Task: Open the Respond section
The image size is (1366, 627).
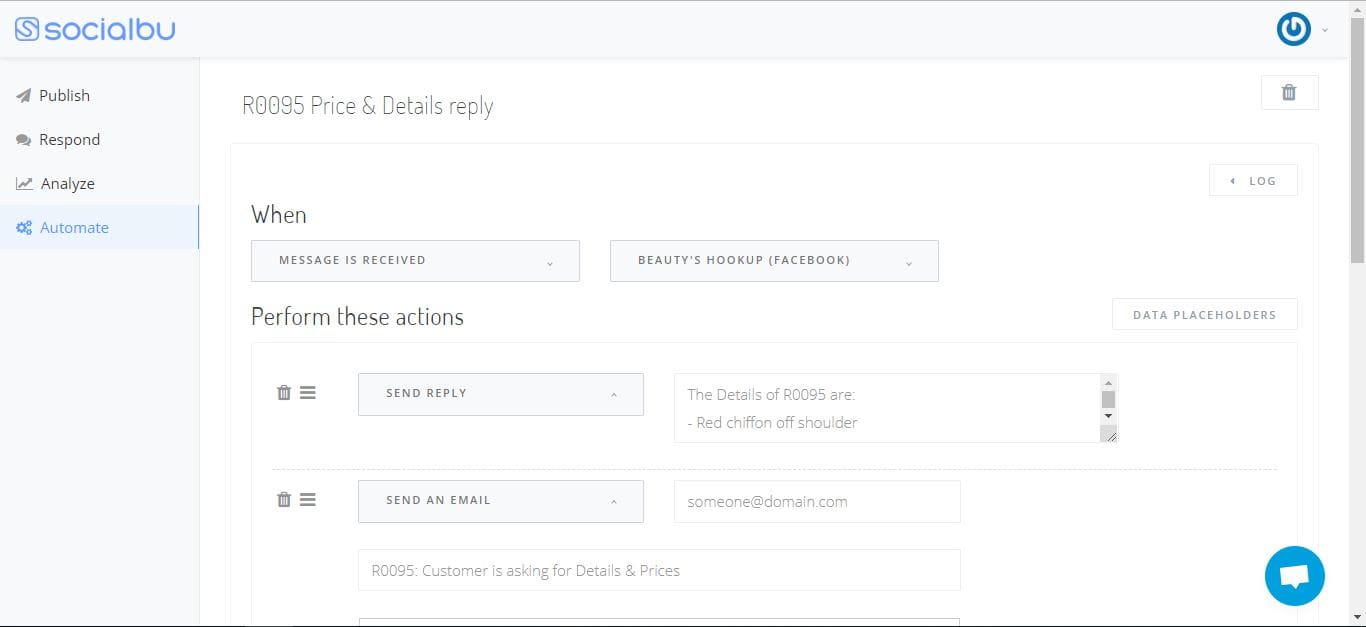Action: coord(69,140)
